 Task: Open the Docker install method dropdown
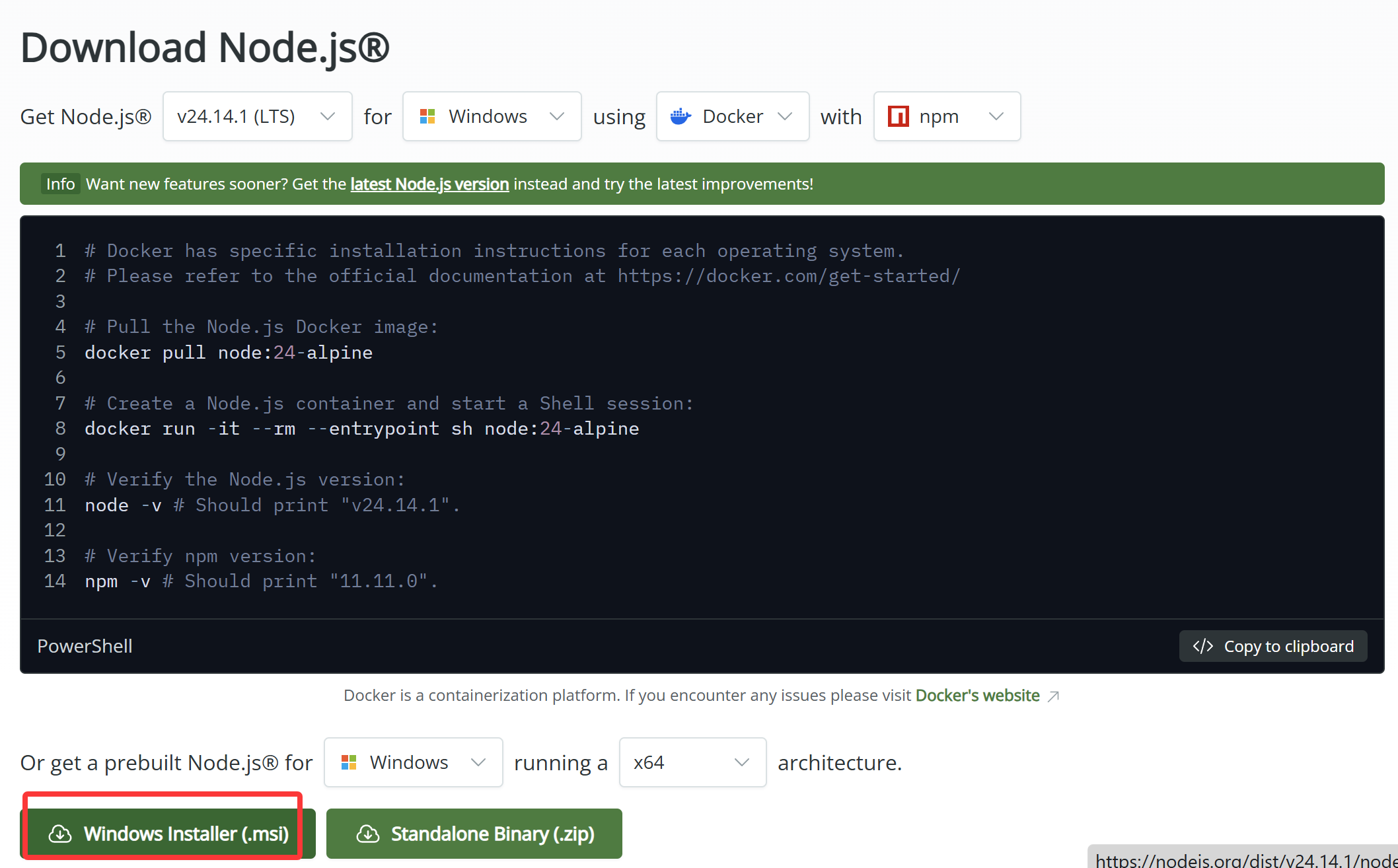pos(733,116)
